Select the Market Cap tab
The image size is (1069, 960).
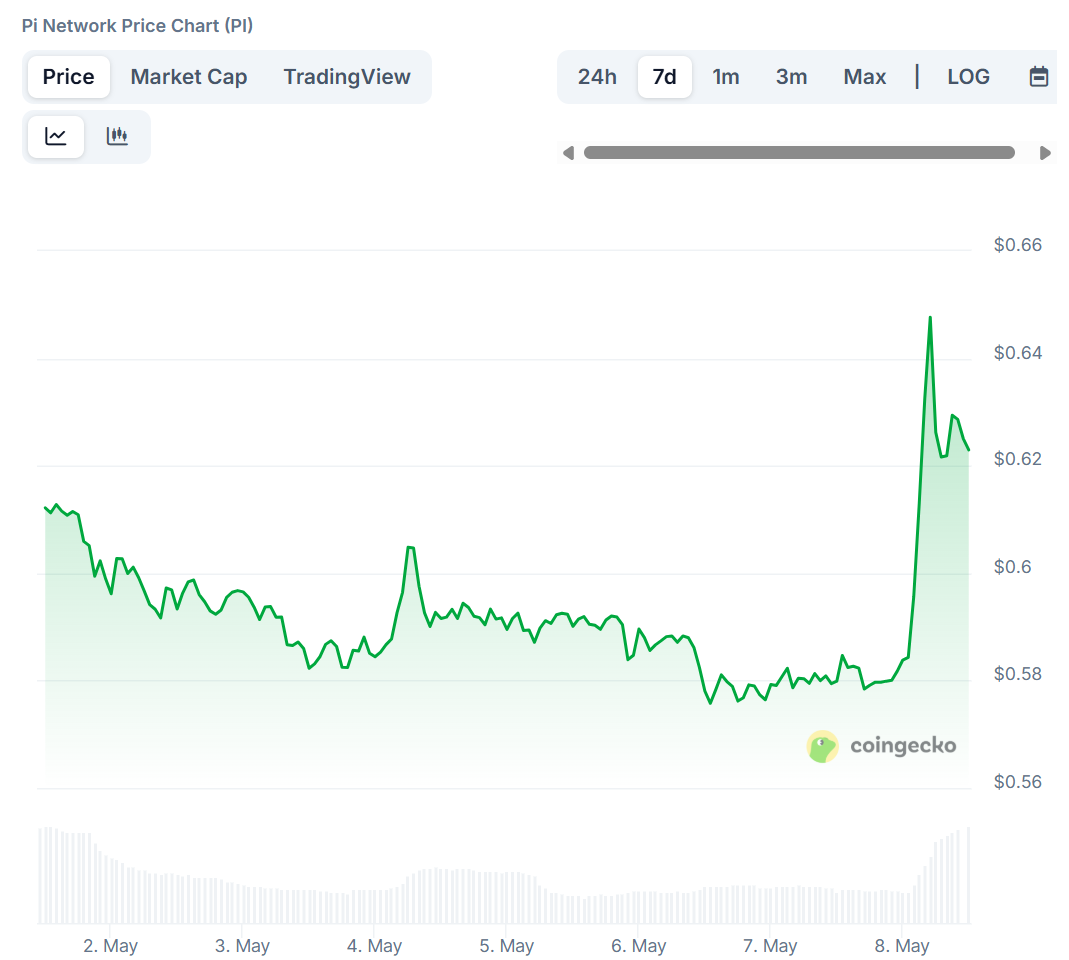(189, 77)
